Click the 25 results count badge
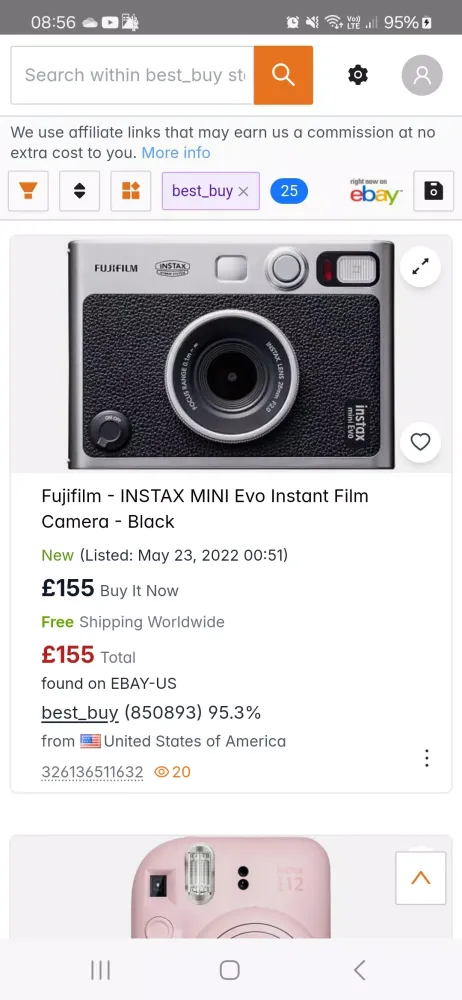This screenshot has width=462, height=1000. [x=289, y=191]
